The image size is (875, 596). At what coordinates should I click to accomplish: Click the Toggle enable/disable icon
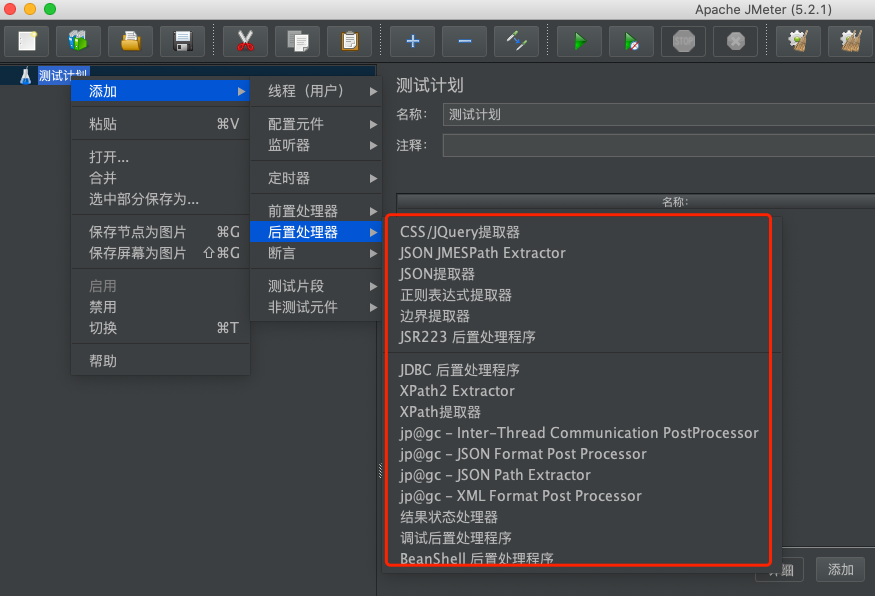[516, 41]
